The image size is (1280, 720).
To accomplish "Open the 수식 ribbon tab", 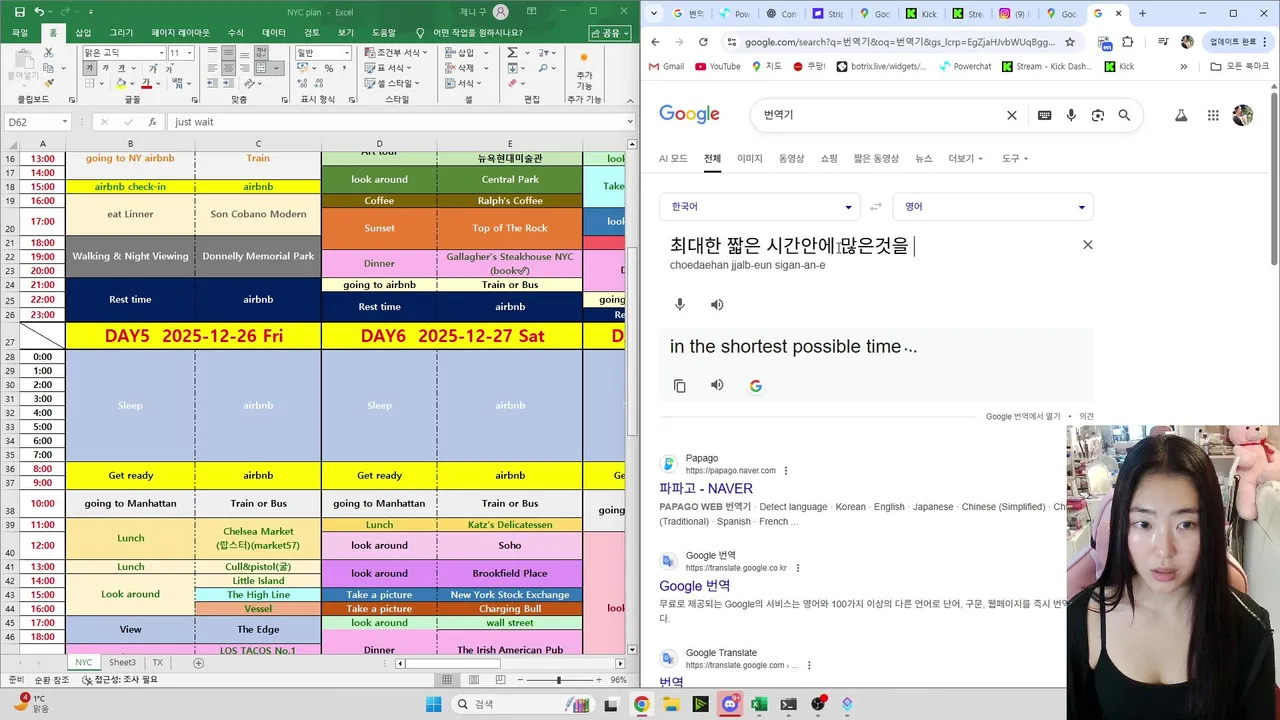I will click(x=236, y=33).
